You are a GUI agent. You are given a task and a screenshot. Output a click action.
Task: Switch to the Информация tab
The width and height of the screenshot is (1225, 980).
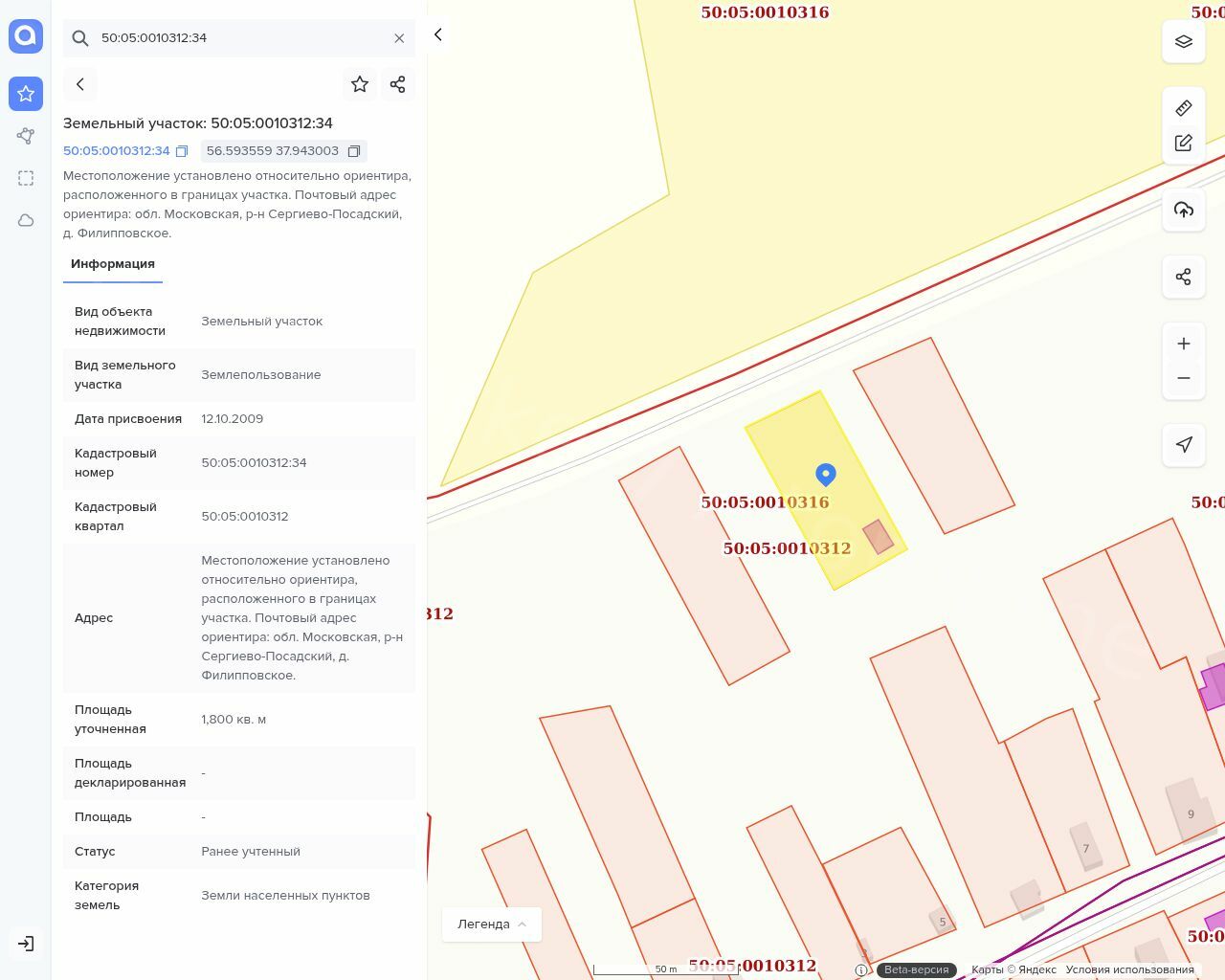click(x=113, y=264)
